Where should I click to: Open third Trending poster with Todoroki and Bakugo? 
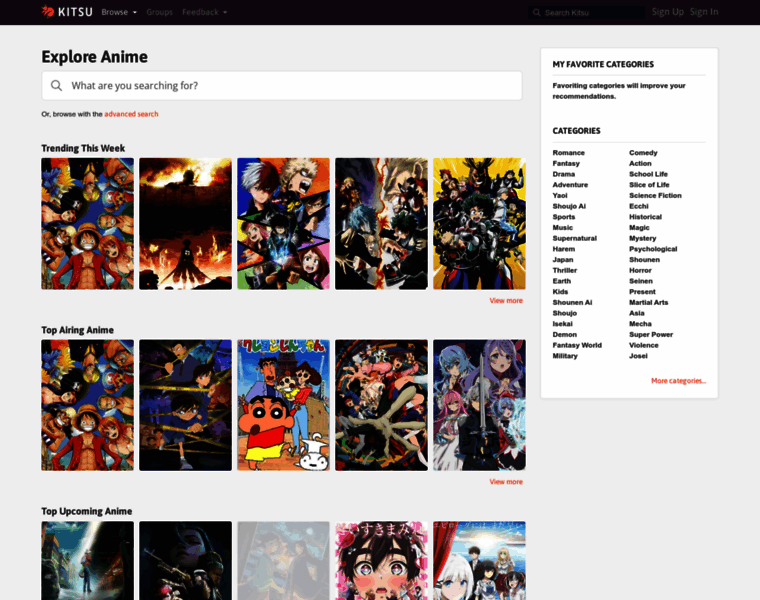tap(283, 224)
